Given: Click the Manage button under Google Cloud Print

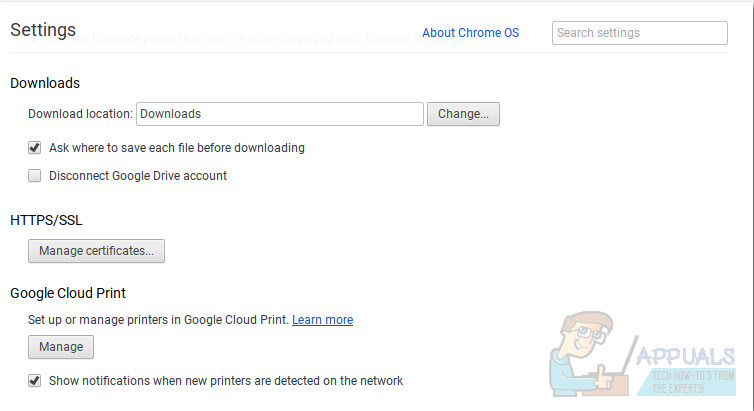Looking at the screenshot, I should (61, 347).
